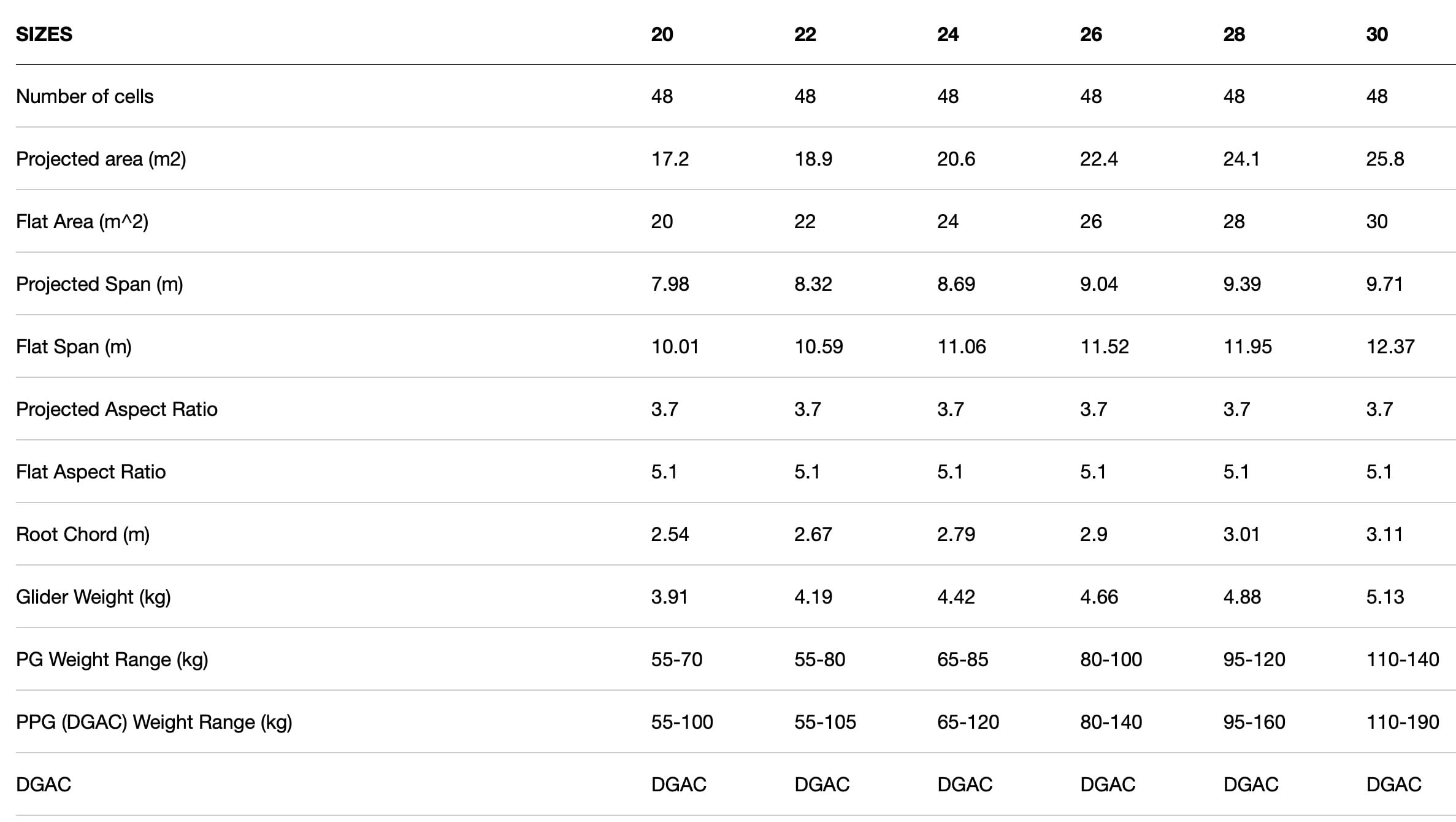This screenshot has height=822, width=1456.
Task: Click the Projected area (m2) row label
Action: pos(101,159)
